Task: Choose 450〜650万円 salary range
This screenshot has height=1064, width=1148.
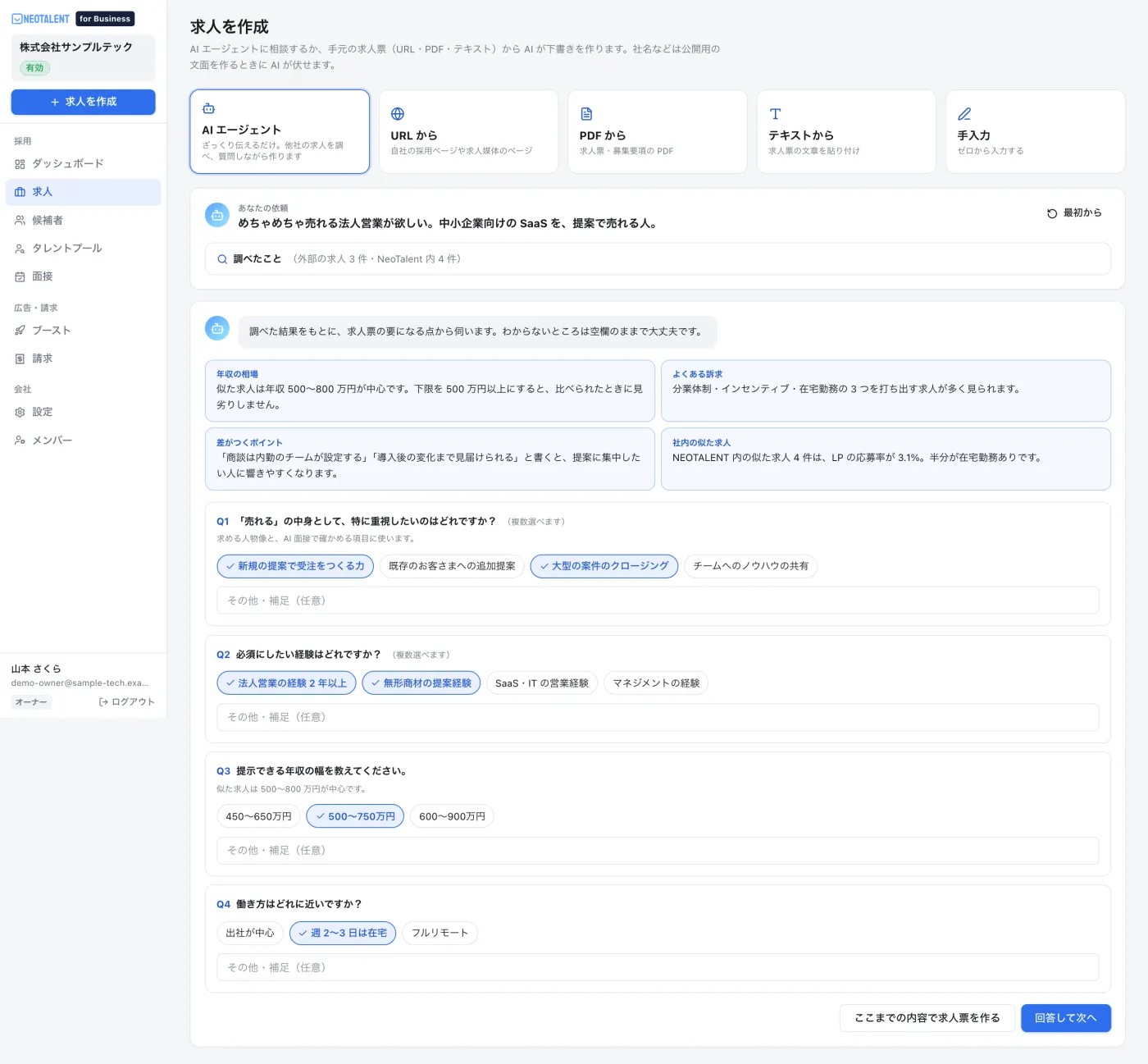Action: (258, 816)
